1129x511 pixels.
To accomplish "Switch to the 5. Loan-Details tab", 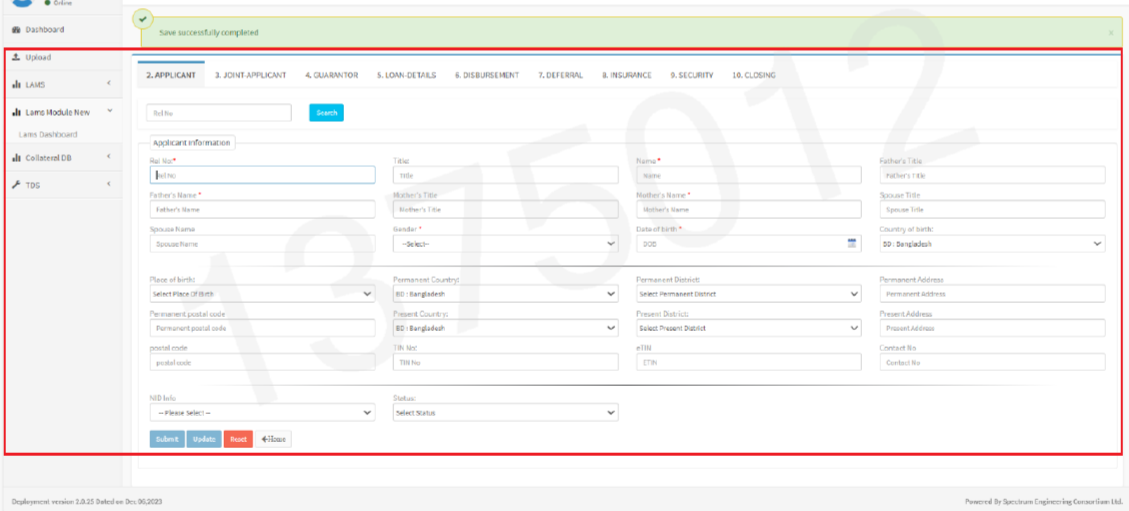I will click(406, 75).
